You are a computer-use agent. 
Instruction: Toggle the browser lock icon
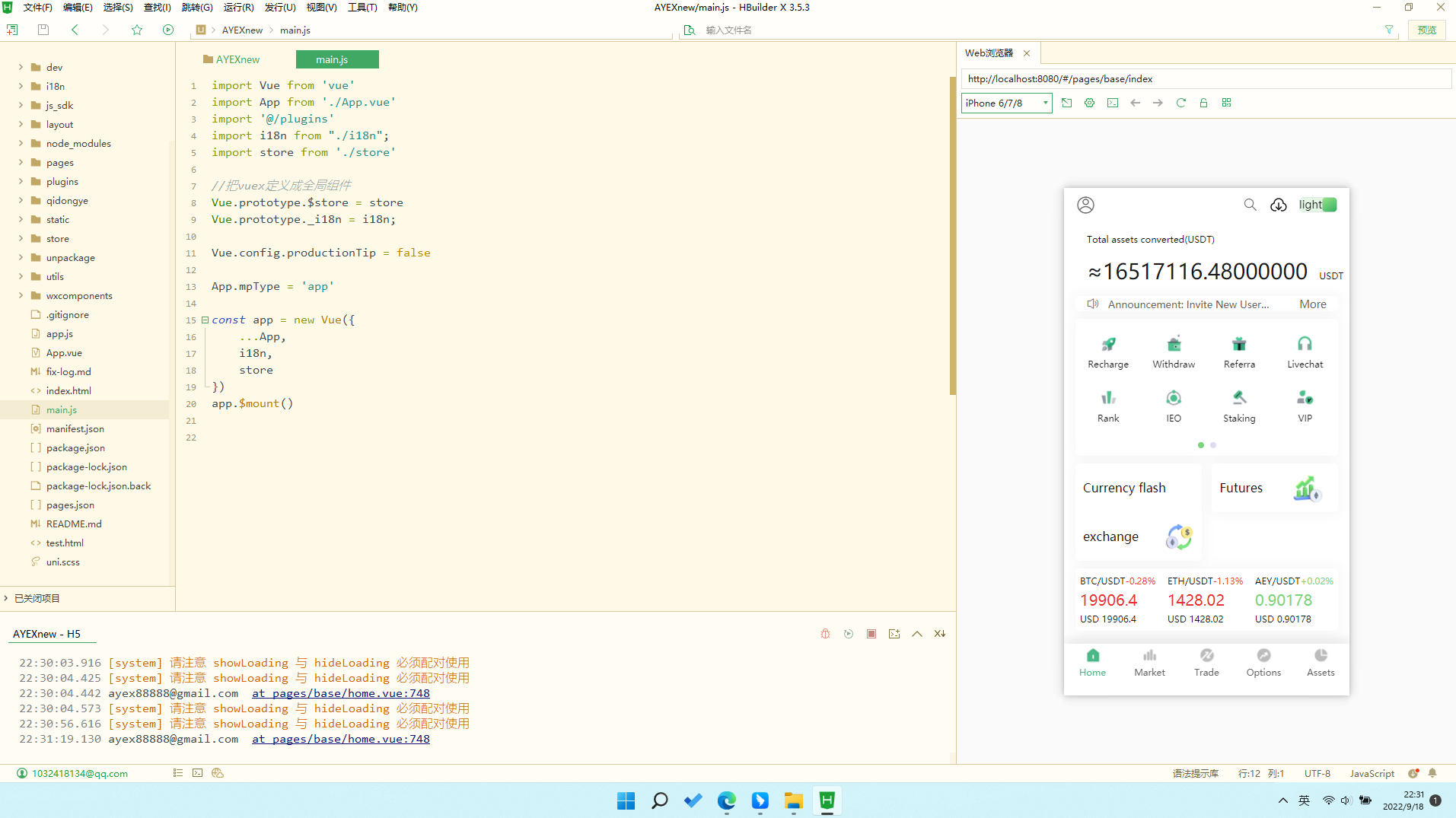coord(1203,103)
